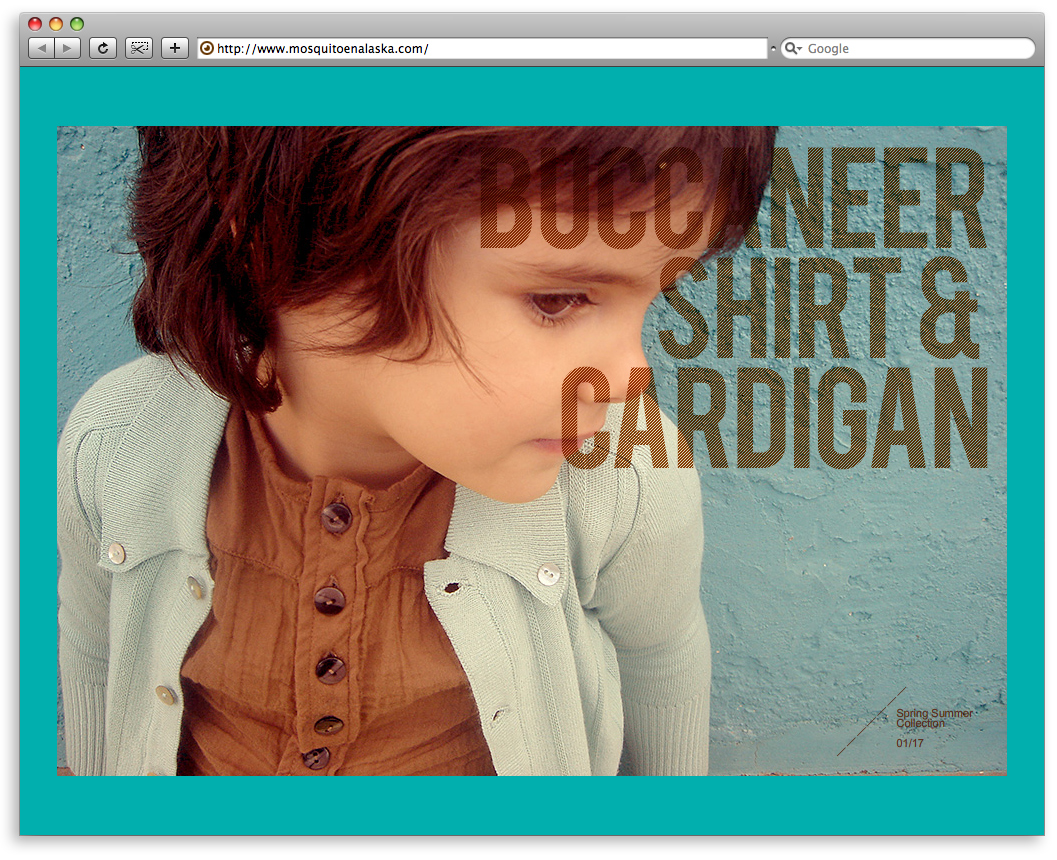Reload the current page

102,48
